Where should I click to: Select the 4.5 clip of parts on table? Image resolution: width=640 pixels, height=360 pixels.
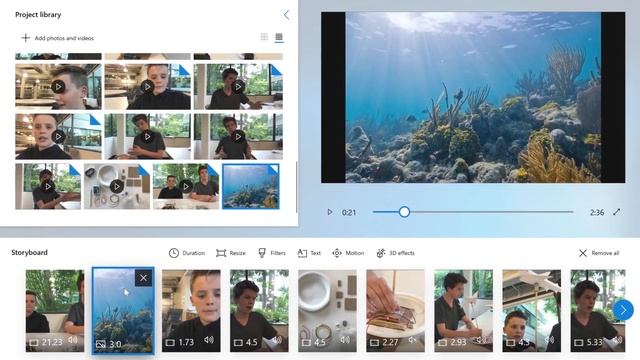pyautogui.click(x=327, y=311)
